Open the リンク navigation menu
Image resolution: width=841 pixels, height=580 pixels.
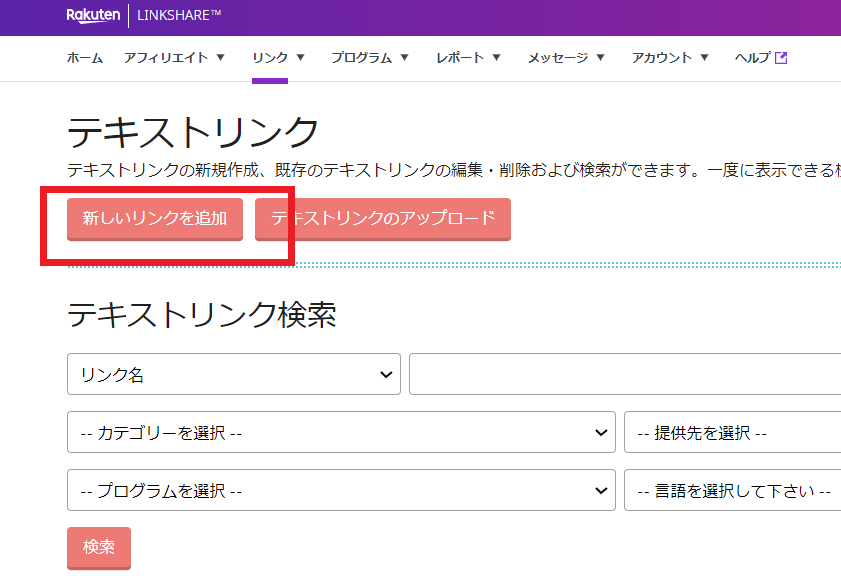(x=278, y=58)
